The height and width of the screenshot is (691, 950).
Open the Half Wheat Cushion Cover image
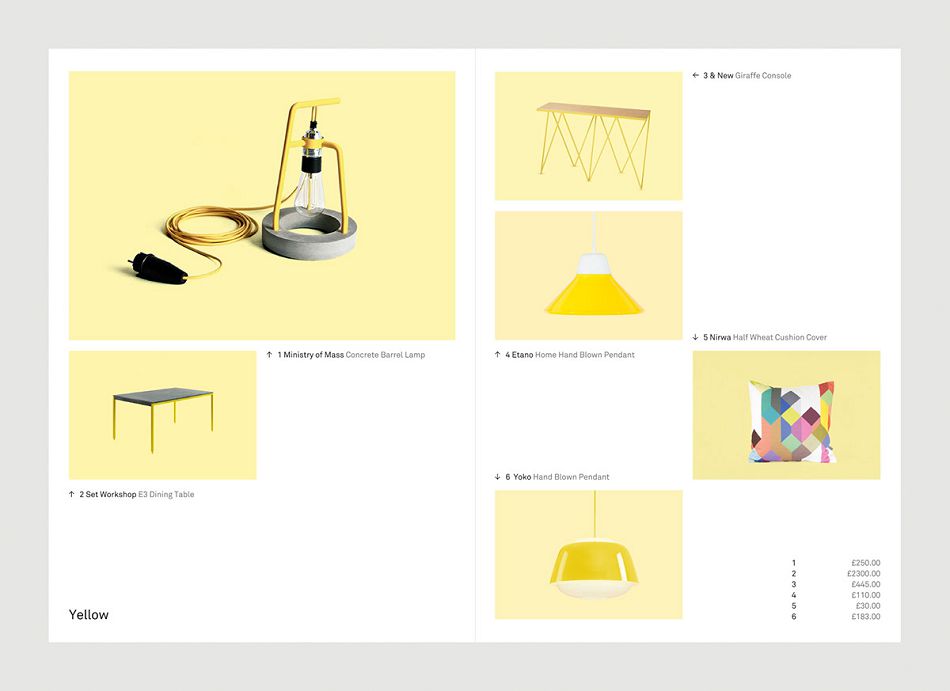click(786, 415)
